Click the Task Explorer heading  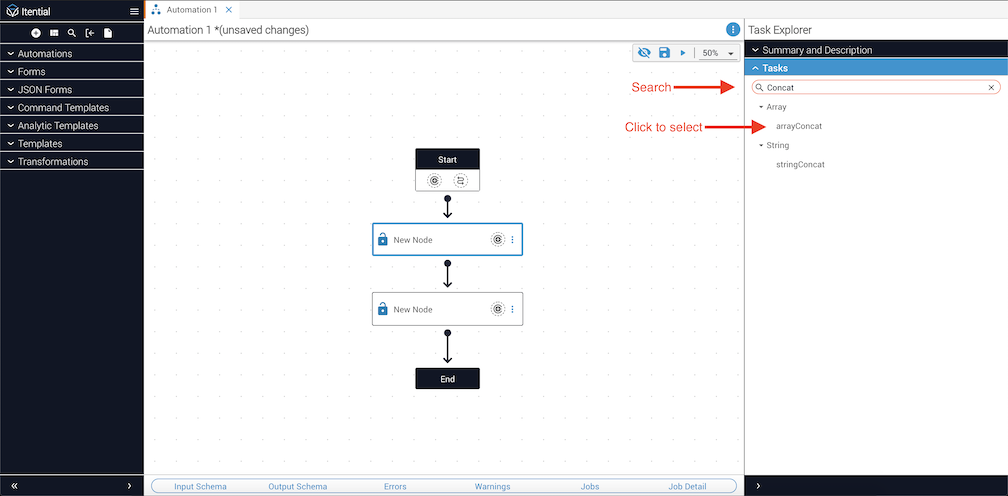(780, 30)
